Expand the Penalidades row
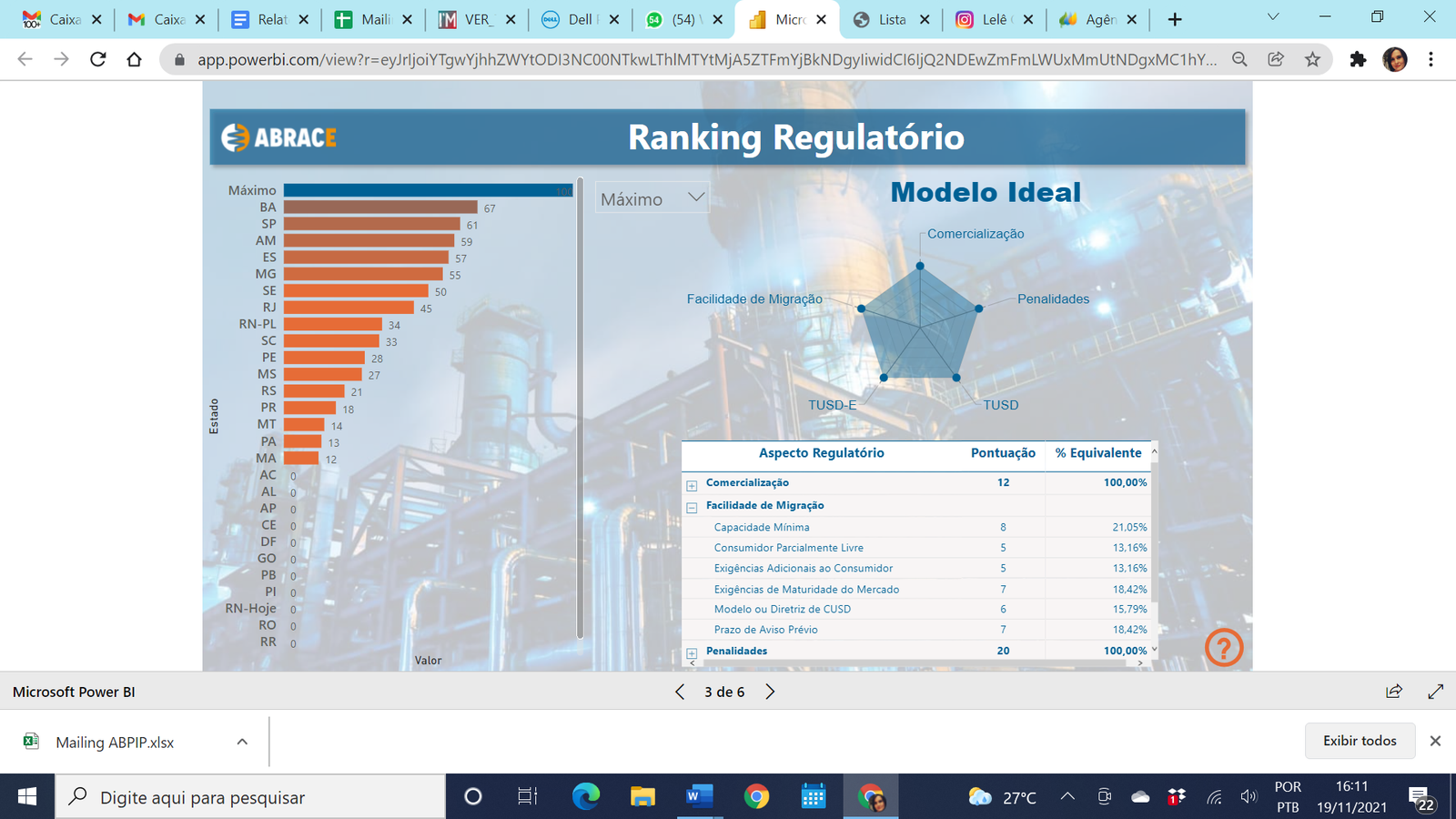Image resolution: width=1456 pixels, height=819 pixels. [692, 653]
